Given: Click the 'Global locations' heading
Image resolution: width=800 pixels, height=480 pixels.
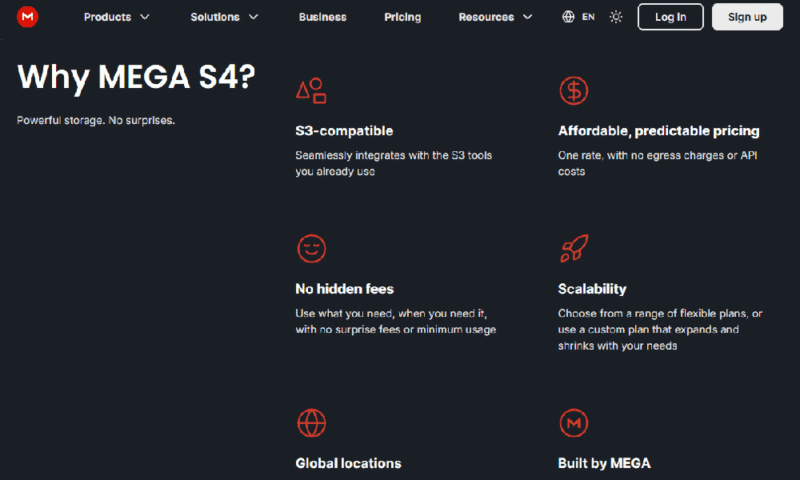Looking at the screenshot, I should pyautogui.click(x=348, y=463).
